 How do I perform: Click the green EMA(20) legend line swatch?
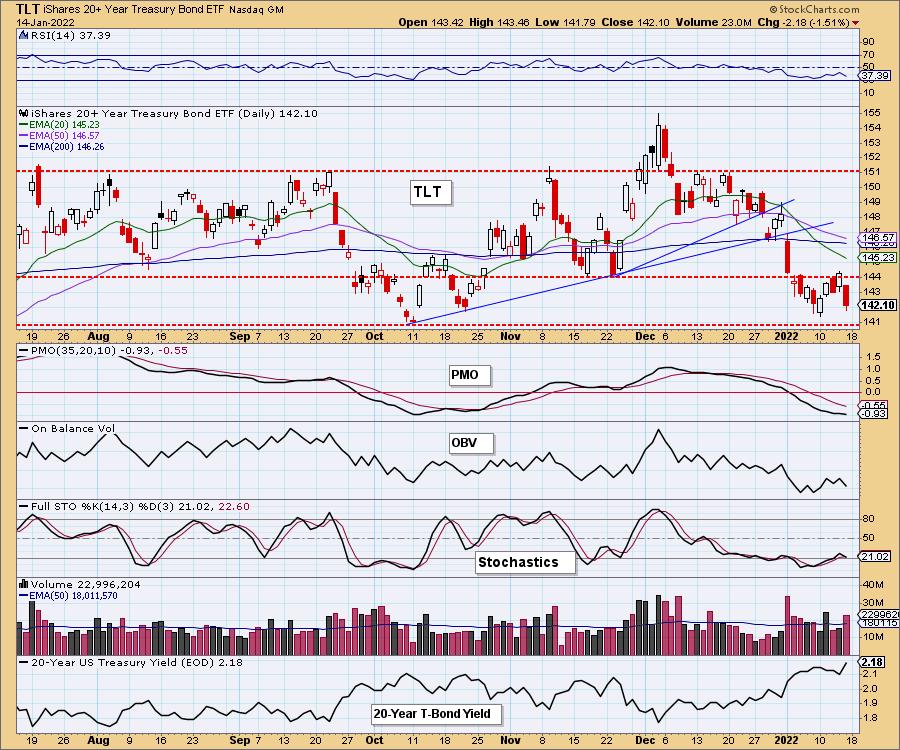24,125
